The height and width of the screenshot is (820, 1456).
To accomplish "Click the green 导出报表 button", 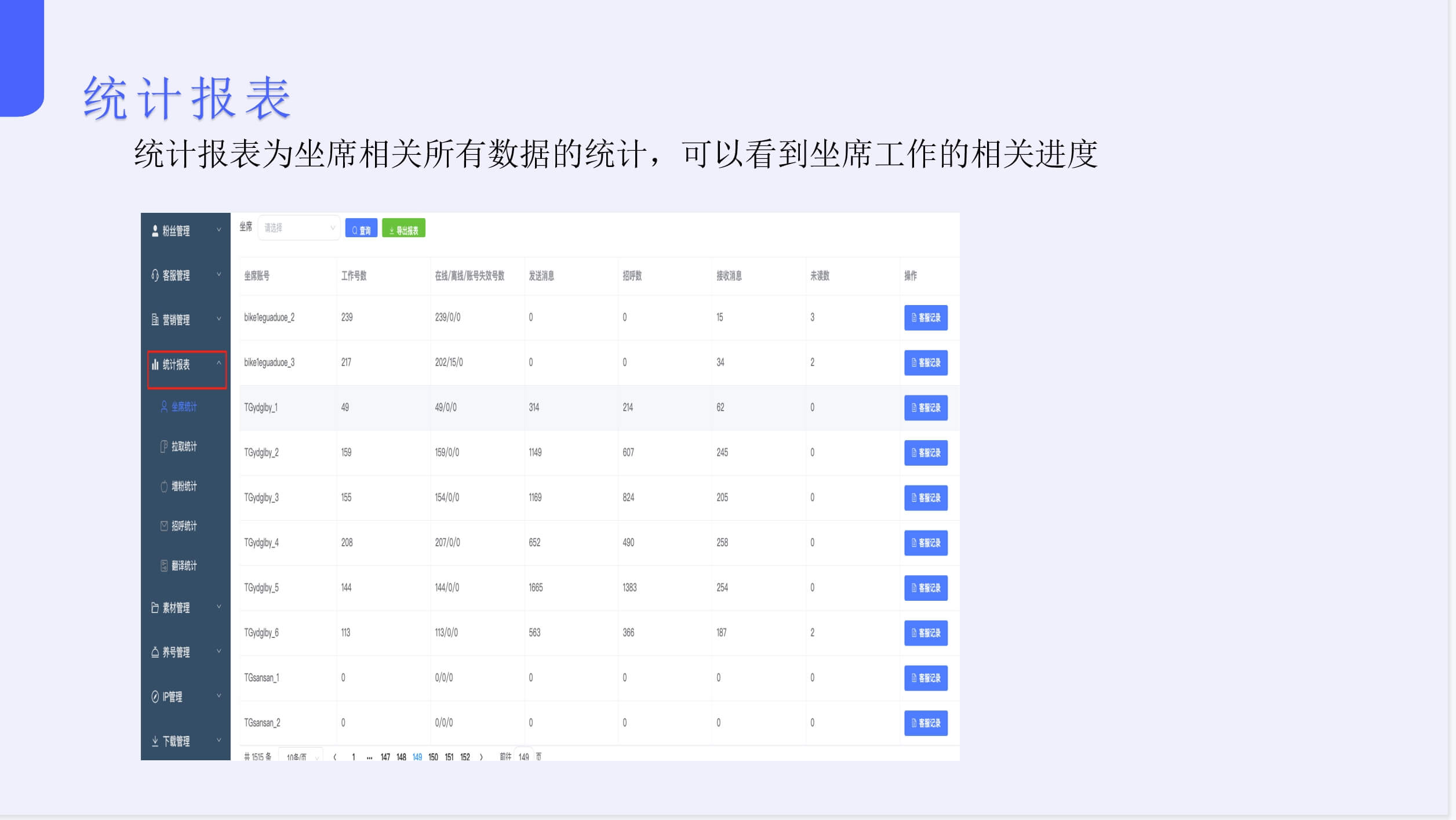I will coord(404,228).
